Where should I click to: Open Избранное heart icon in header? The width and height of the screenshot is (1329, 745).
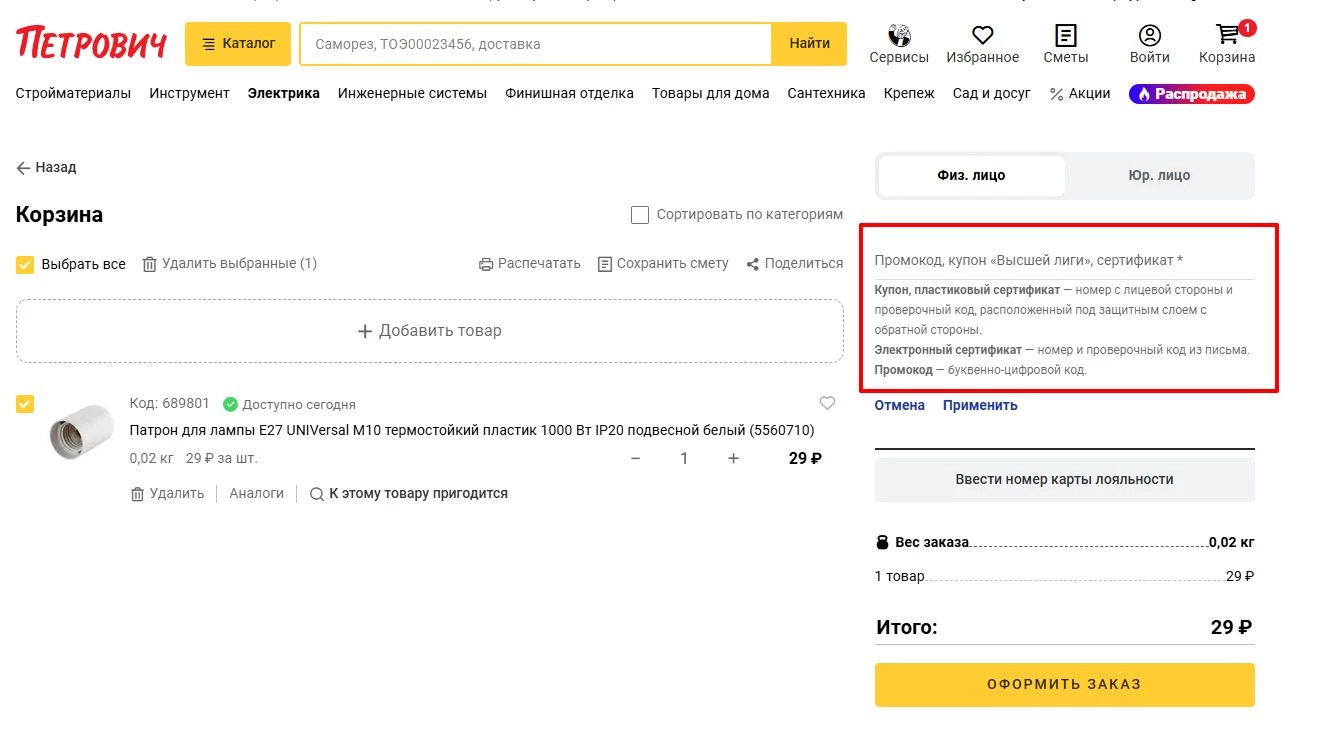tap(982, 37)
